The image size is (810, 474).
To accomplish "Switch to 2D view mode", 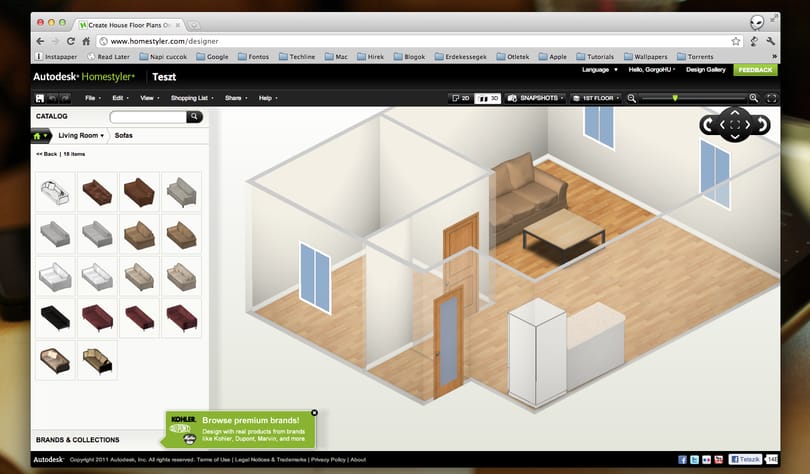I will click(x=460, y=98).
